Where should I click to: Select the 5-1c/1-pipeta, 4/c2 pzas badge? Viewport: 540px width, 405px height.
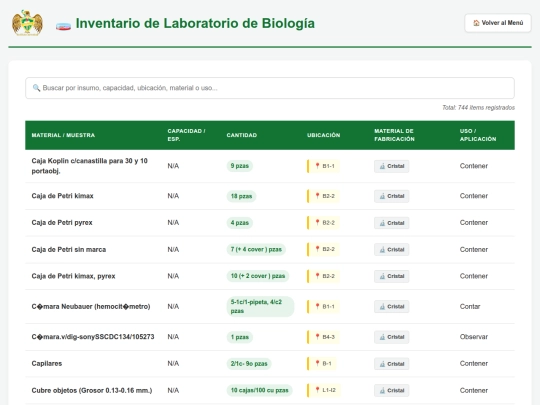[260, 307]
